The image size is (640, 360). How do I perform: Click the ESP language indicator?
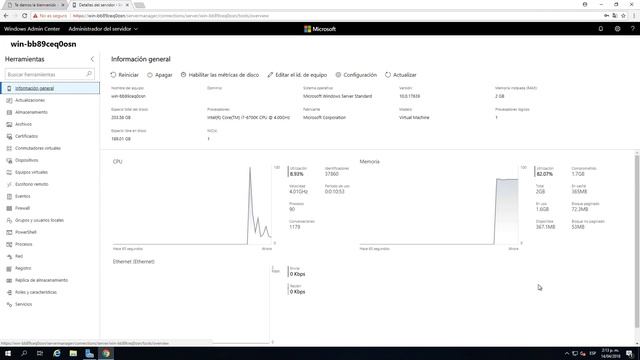pos(593,353)
